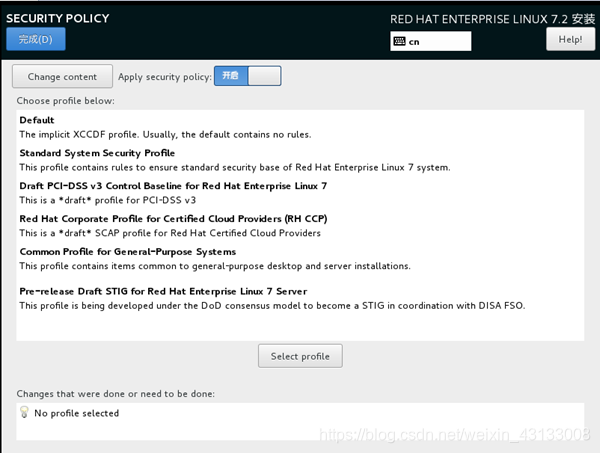Click the No profile selected message row
Viewport: 600px width, 453px height.
300,413
